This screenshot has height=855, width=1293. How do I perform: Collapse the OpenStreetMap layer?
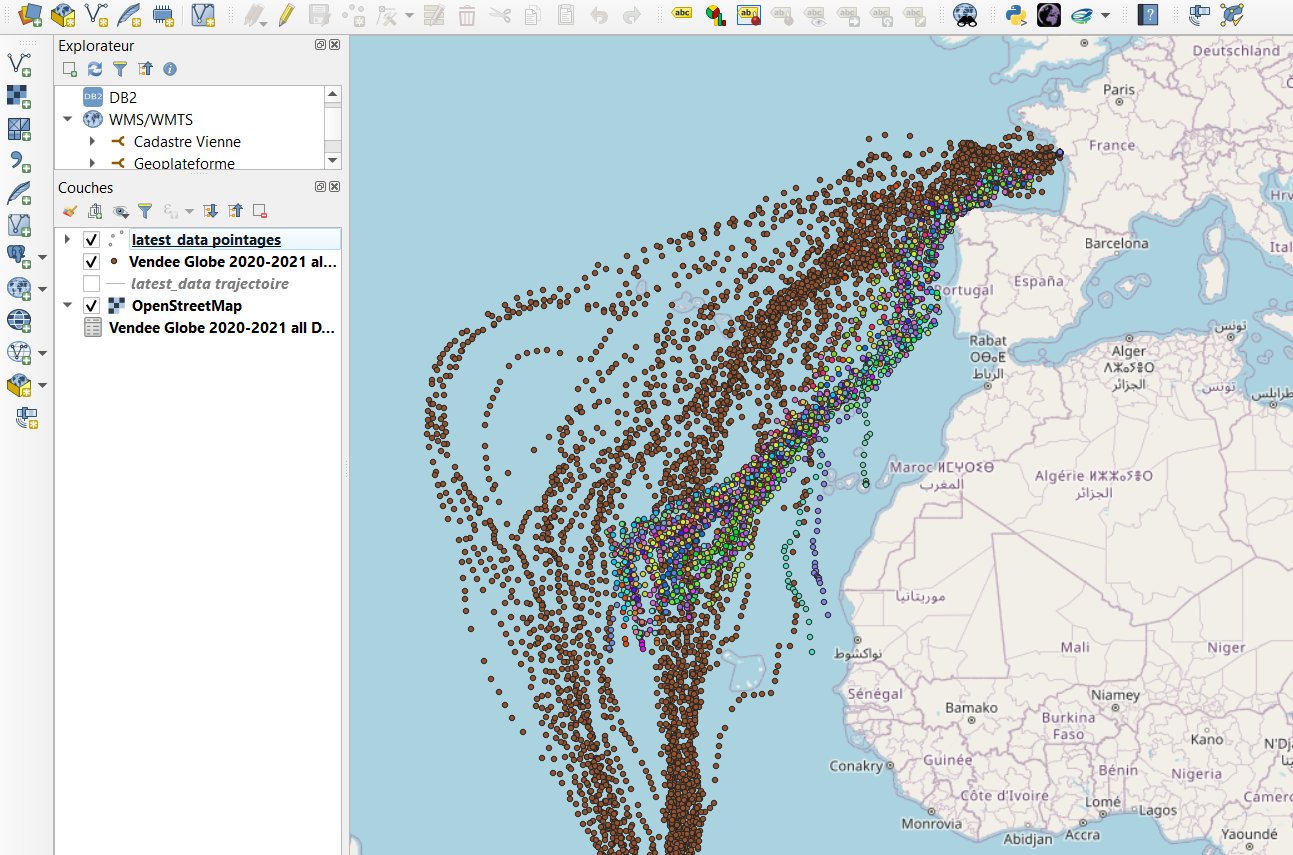pyautogui.click(x=67, y=306)
